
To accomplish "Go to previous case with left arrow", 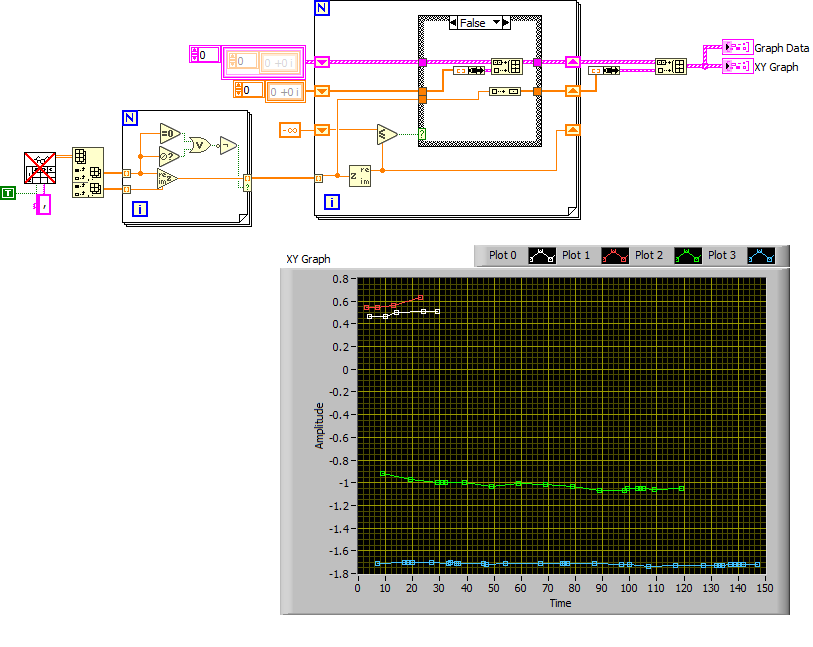I will click(x=453, y=23).
